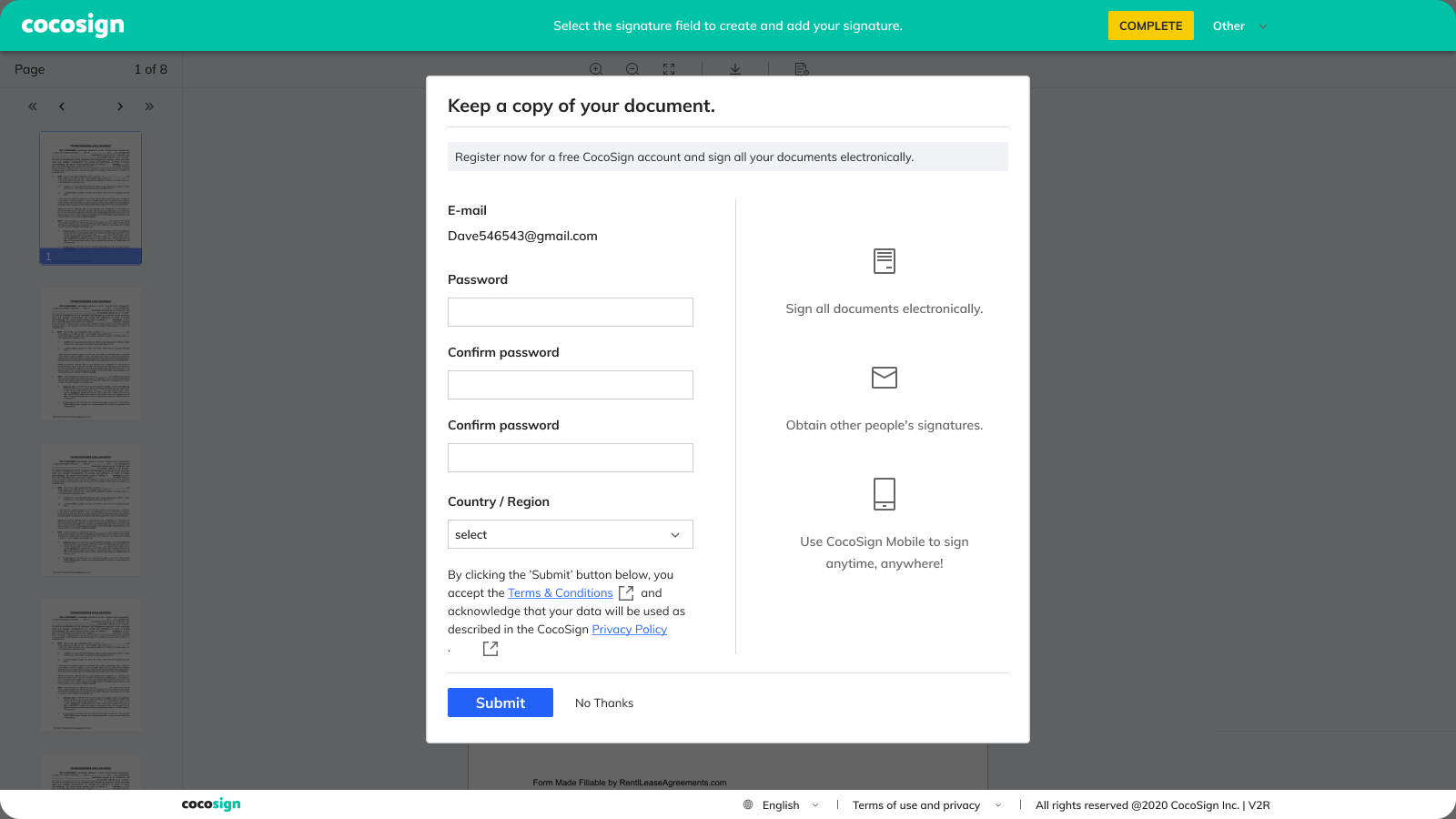This screenshot has height=819, width=1456.
Task: Click the mobile device icon
Action: pyautogui.click(x=885, y=494)
